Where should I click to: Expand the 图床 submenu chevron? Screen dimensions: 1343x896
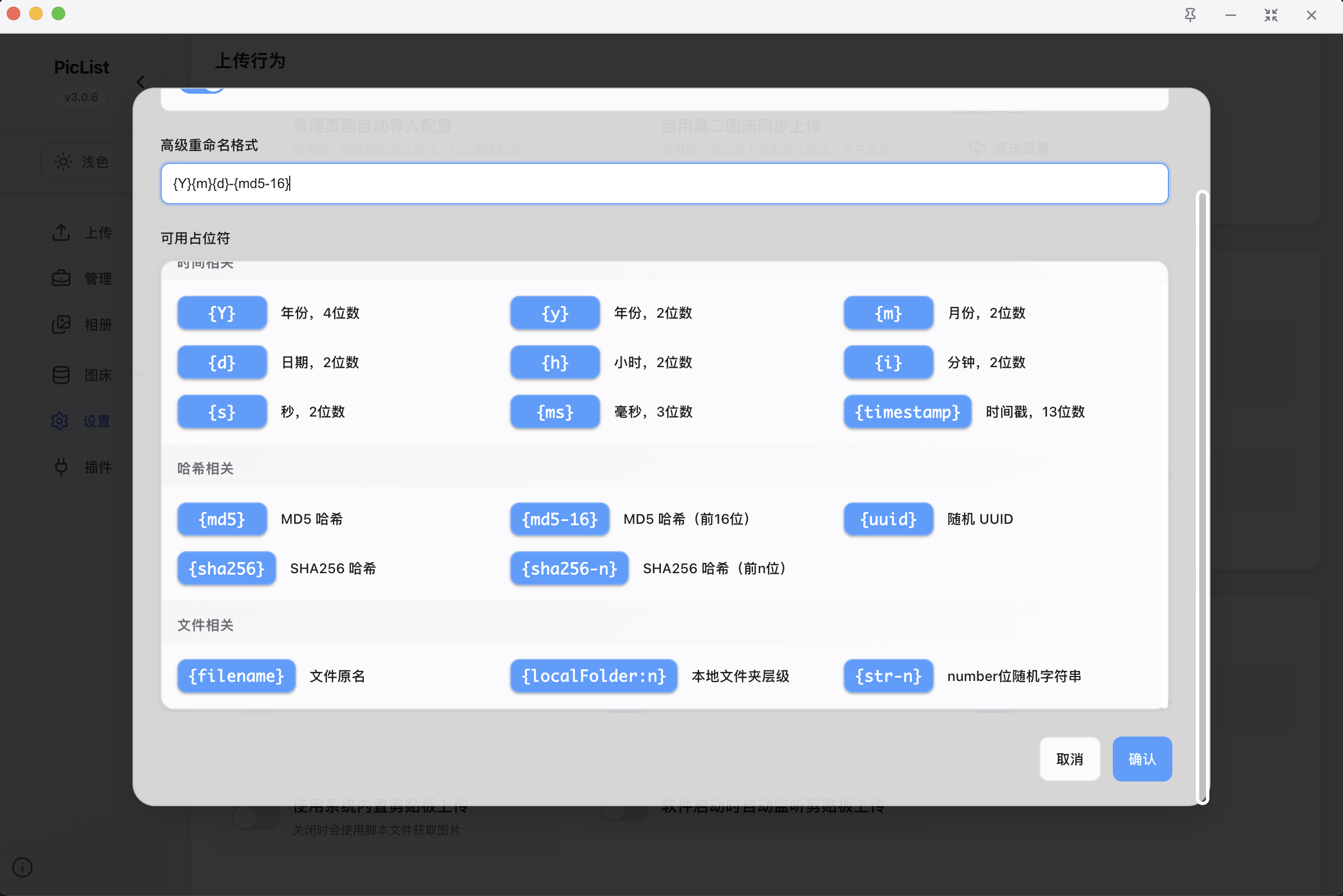pos(140,375)
